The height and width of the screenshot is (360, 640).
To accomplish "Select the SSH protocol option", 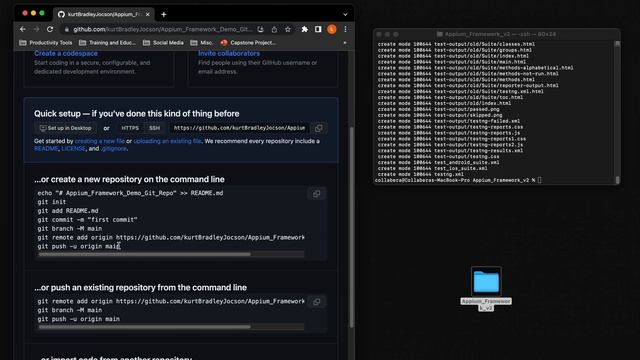I will click(154, 128).
